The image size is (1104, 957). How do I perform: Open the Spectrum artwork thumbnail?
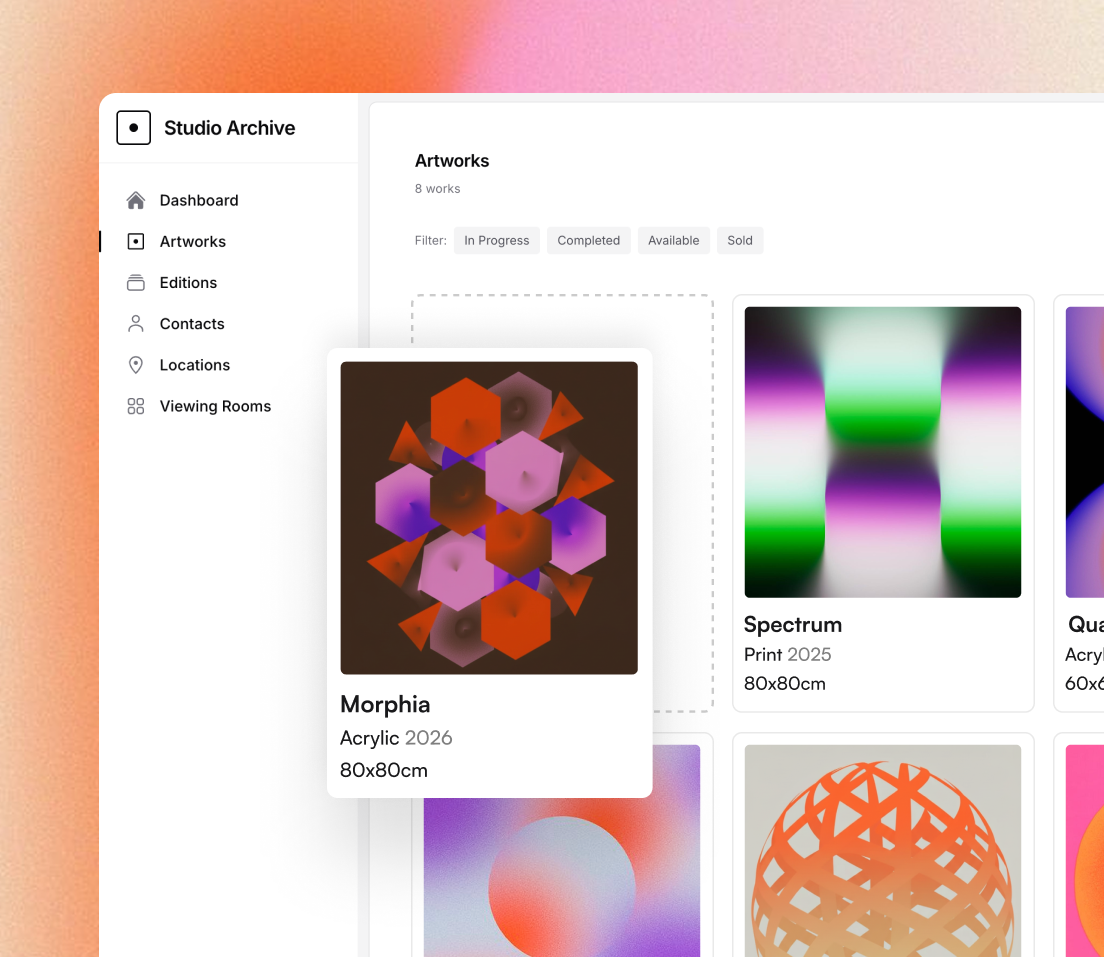[x=883, y=452]
